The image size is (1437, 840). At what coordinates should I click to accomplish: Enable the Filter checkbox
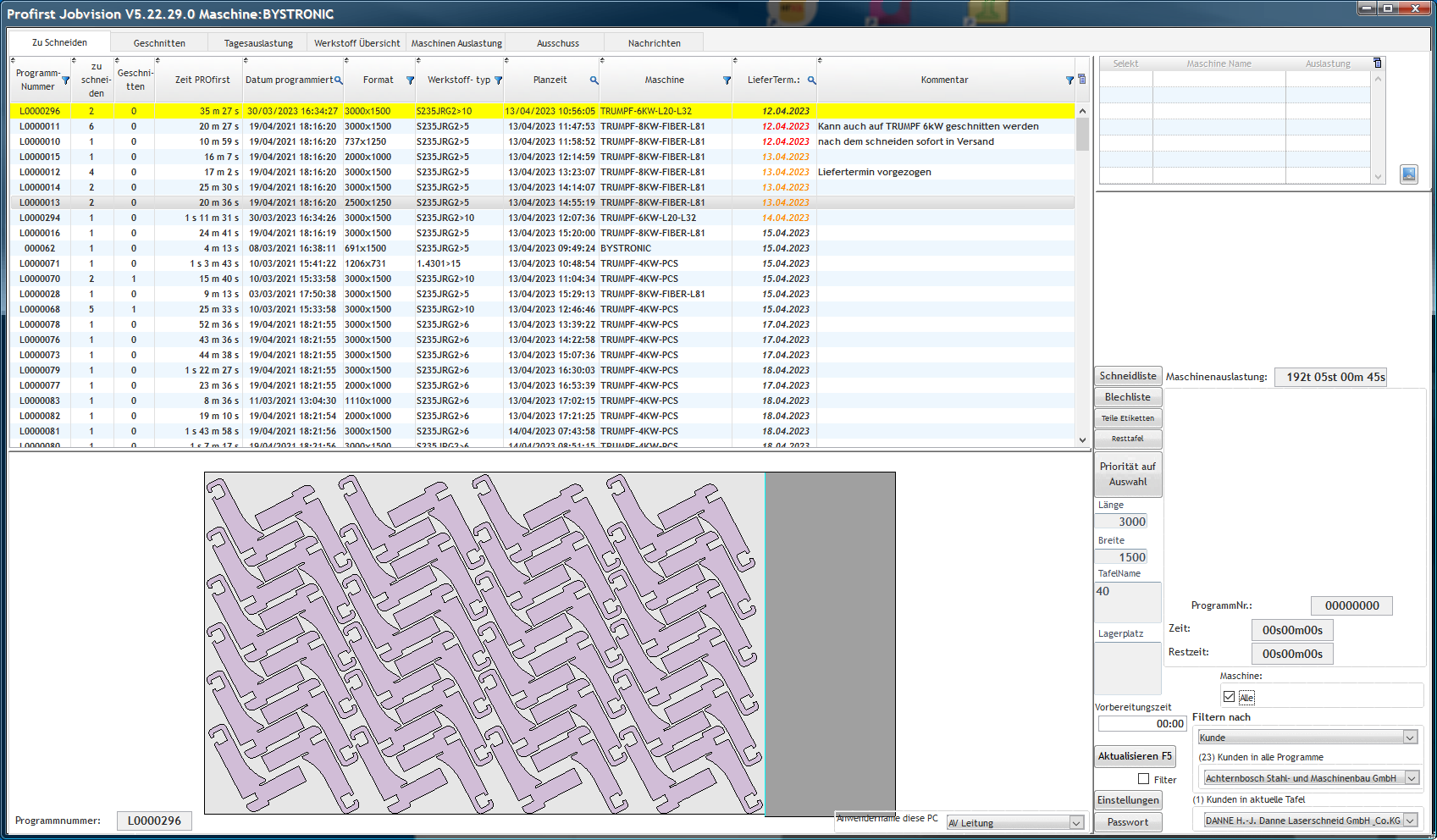pos(1143,779)
